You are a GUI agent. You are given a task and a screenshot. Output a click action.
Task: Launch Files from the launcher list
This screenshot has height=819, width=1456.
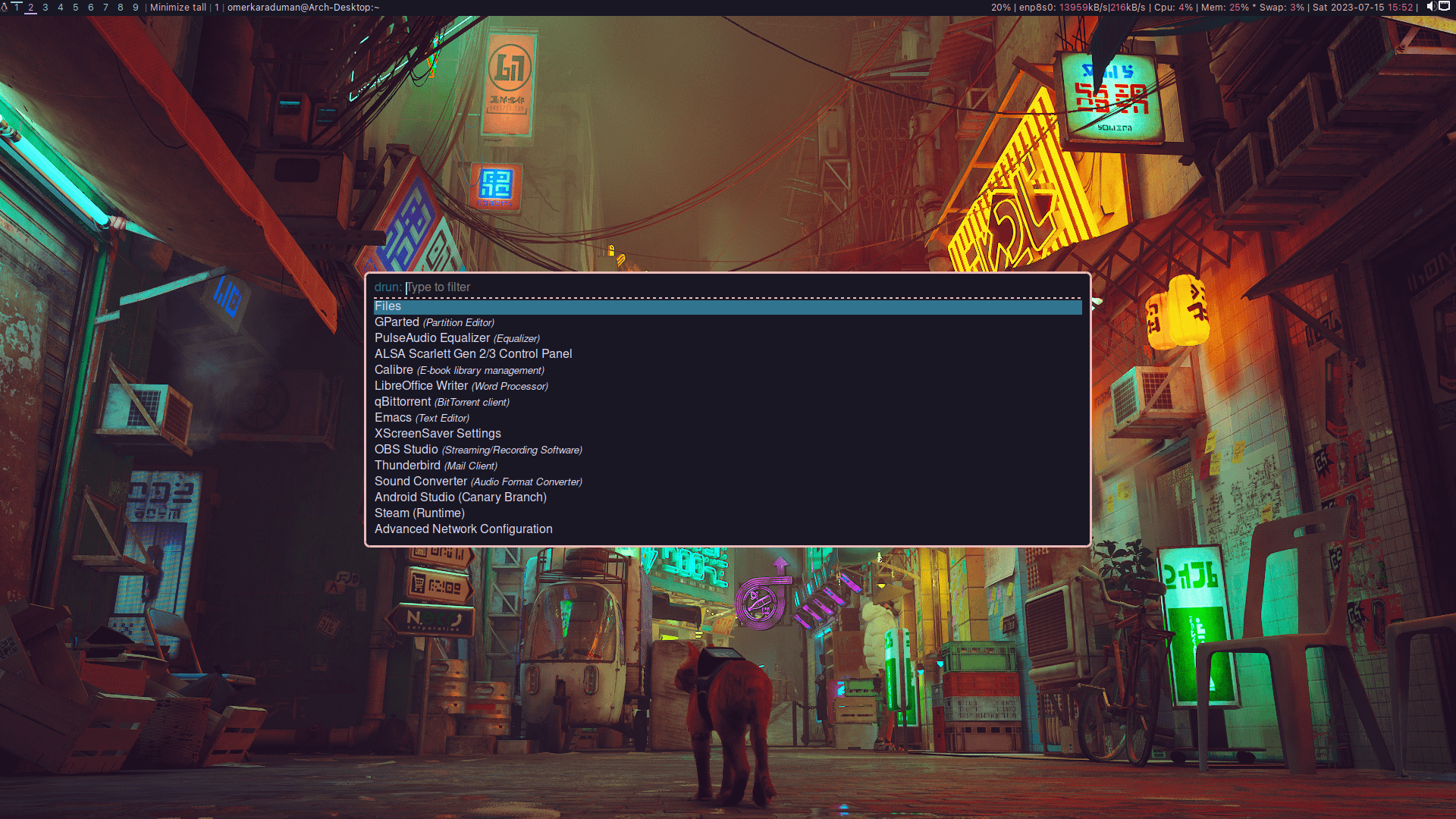[x=388, y=306]
